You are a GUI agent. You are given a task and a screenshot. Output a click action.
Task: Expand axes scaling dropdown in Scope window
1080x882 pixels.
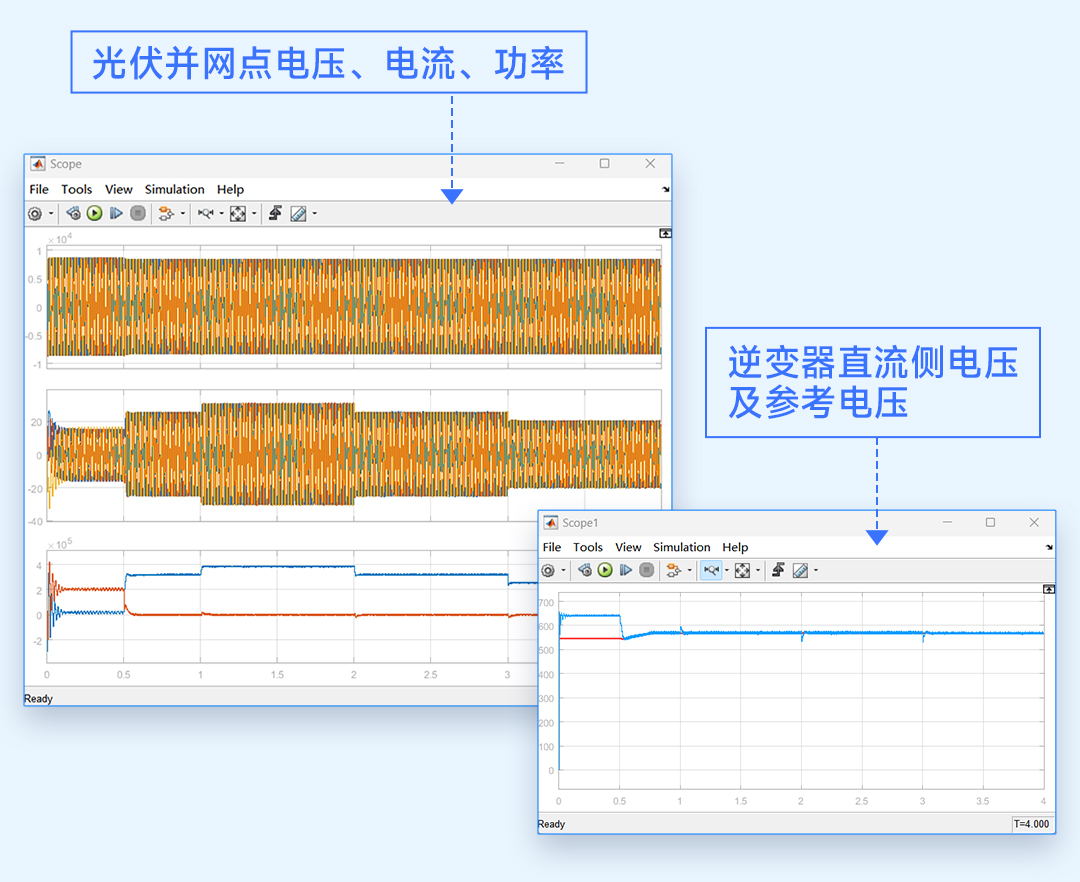(x=254, y=213)
